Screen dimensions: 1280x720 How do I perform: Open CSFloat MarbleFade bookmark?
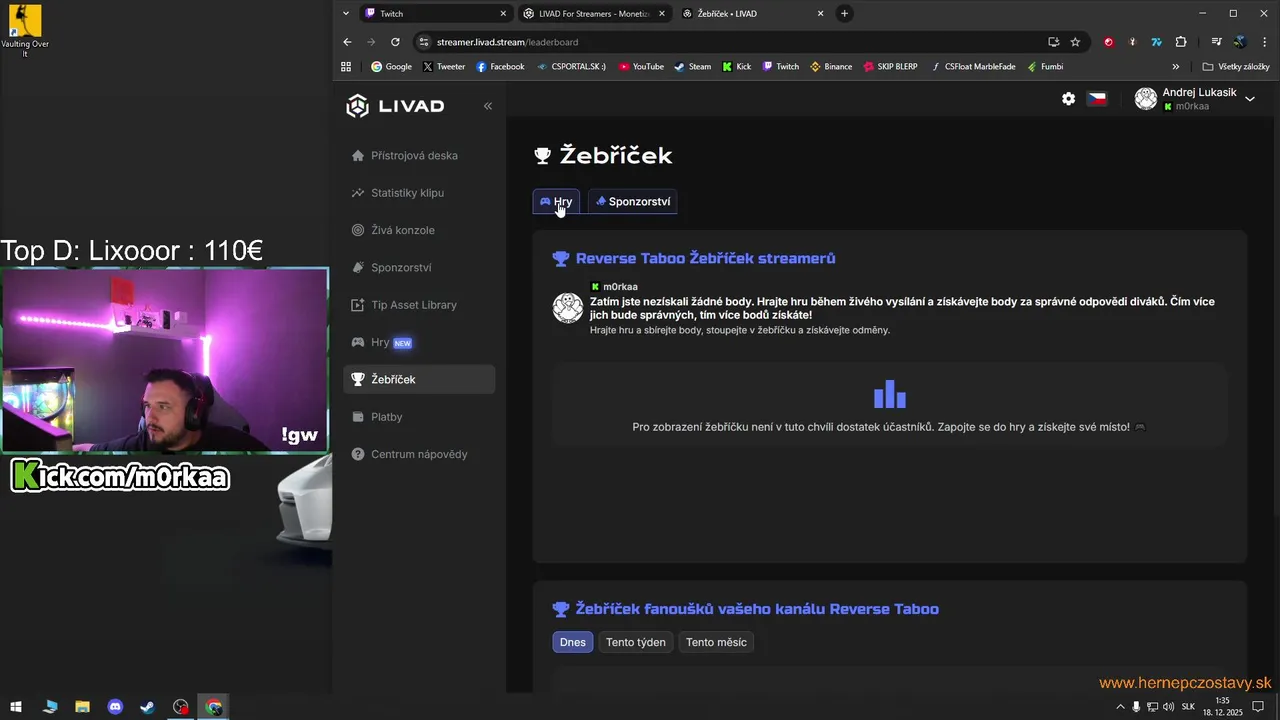[x=972, y=67]
